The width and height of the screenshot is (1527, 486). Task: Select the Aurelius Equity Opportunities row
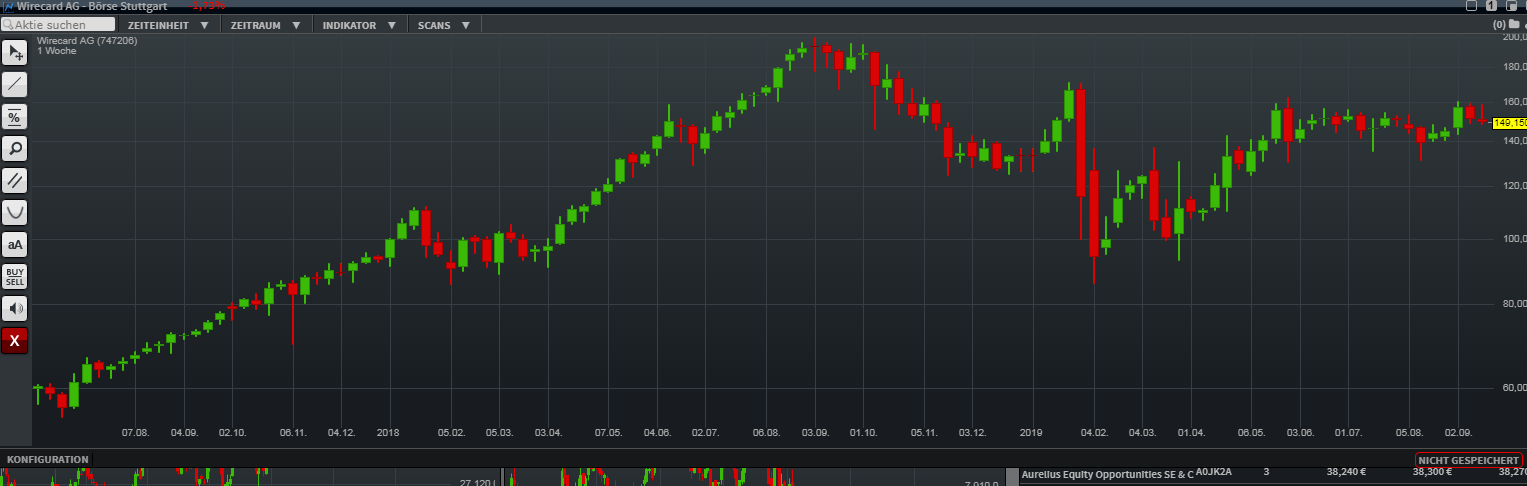(x=1273, y=473)
